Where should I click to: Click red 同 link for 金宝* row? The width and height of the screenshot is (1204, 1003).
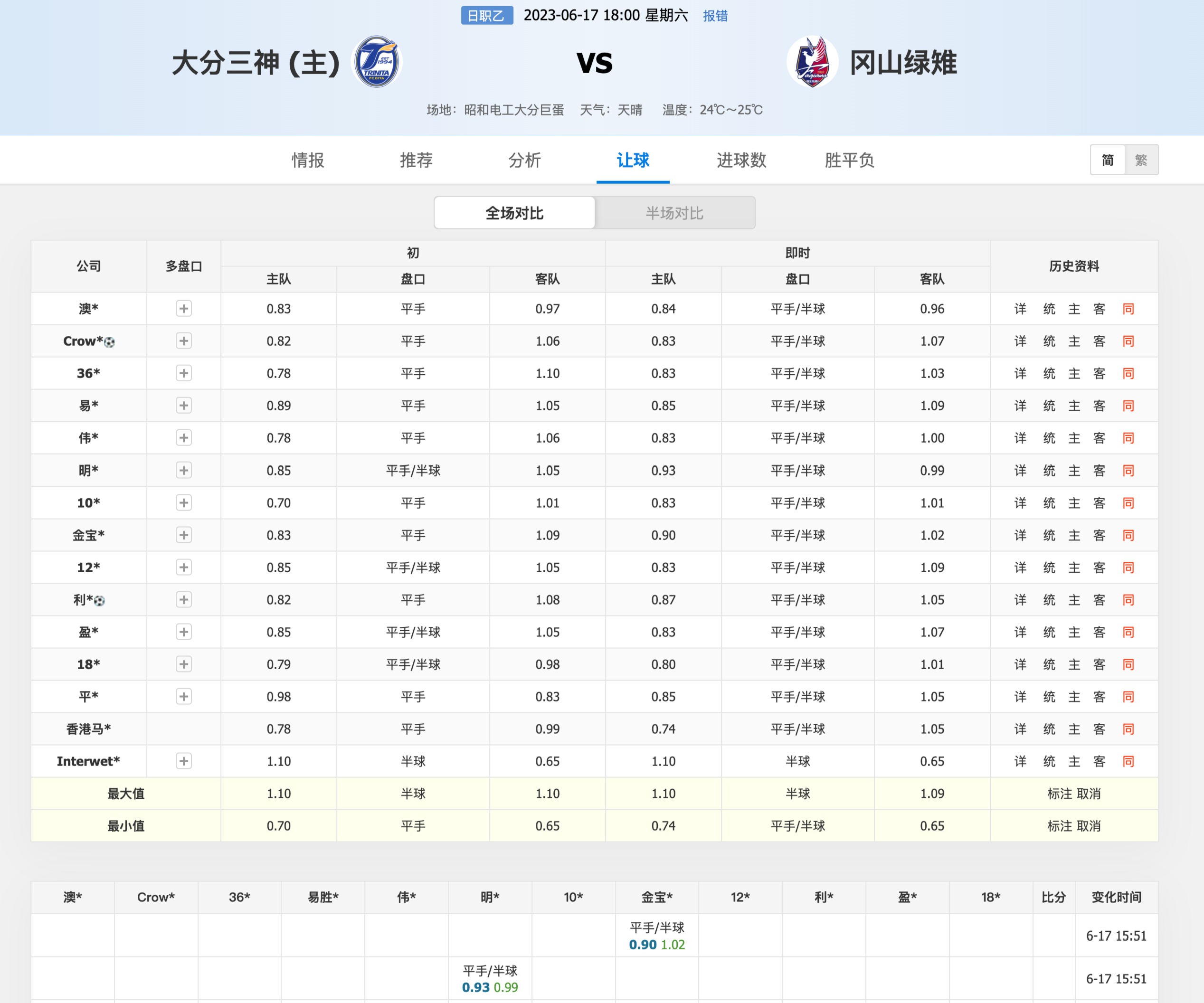[1128, 535]
